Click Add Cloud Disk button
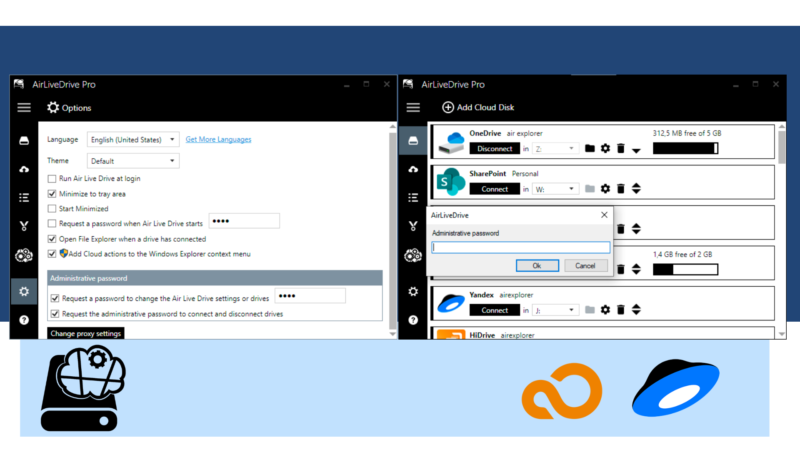The height and width of the screenshot is (450, 800). pos(478,107)
